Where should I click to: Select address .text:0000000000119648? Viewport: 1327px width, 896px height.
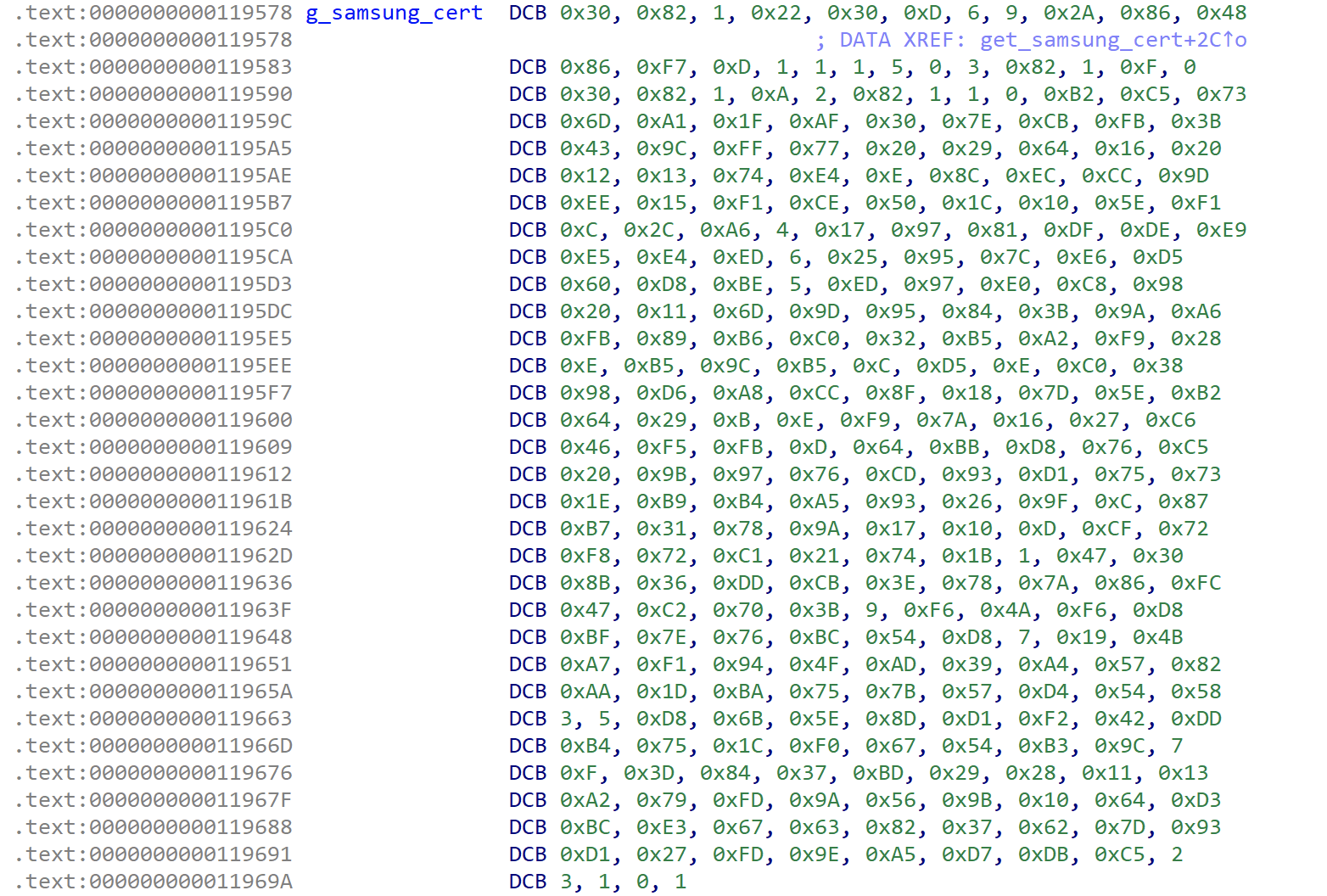tap(154, 637)
